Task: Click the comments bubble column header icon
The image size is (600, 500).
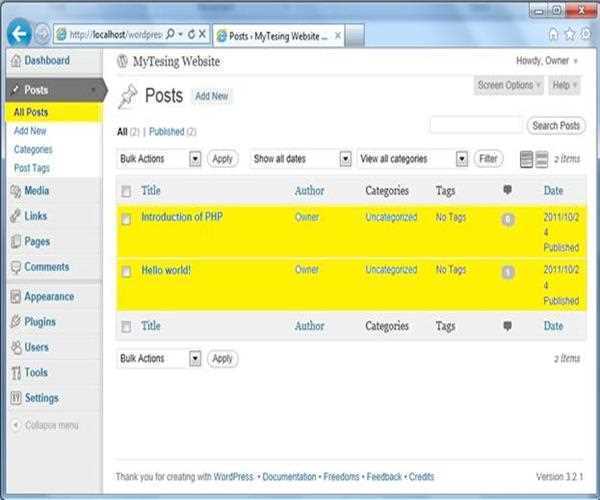Action: click(507, 190)
